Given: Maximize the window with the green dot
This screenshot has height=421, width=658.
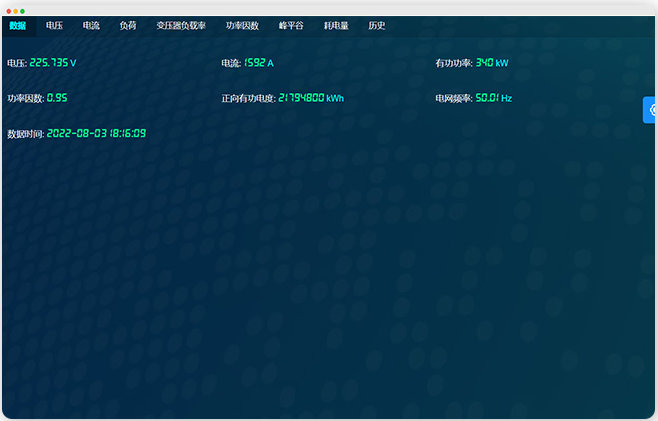Looking at the screenshot, I should [23, 10].
